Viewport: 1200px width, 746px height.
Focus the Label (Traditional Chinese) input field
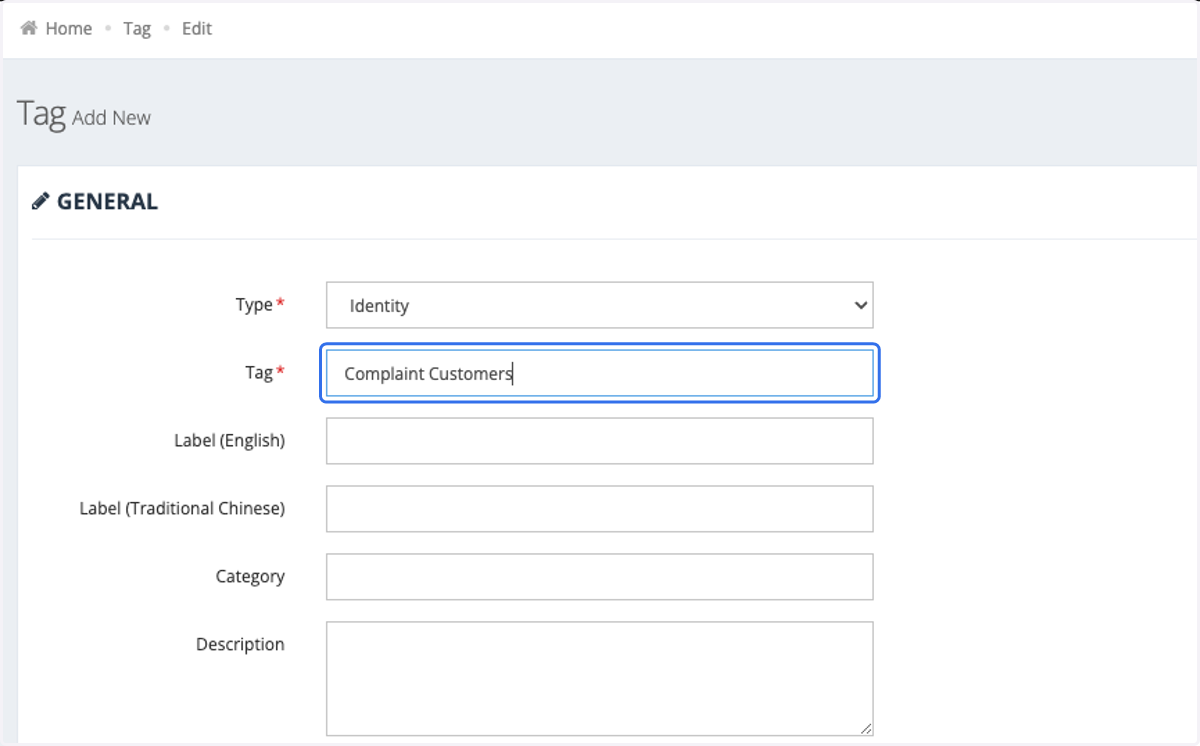coord(600,509)
